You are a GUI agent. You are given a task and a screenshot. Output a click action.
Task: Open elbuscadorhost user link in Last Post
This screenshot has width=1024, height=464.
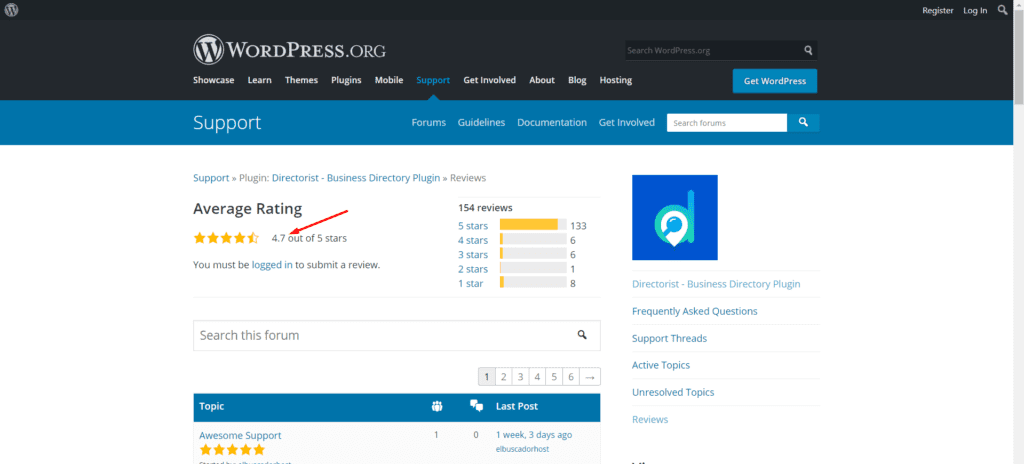522,449
